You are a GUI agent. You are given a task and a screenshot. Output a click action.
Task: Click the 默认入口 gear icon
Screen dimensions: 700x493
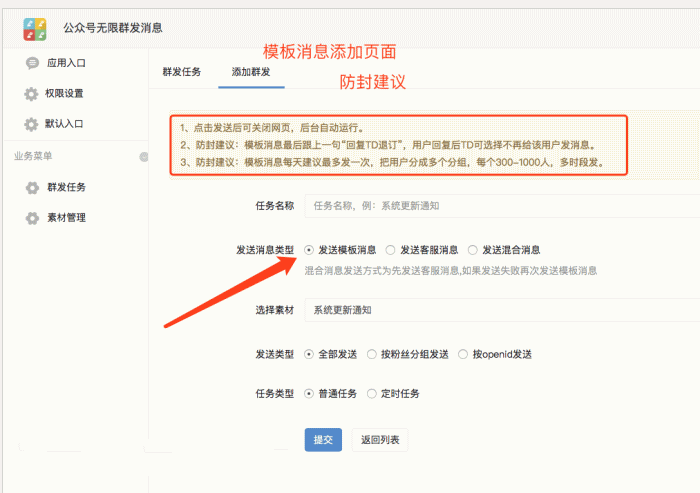[x=32, y=125]
